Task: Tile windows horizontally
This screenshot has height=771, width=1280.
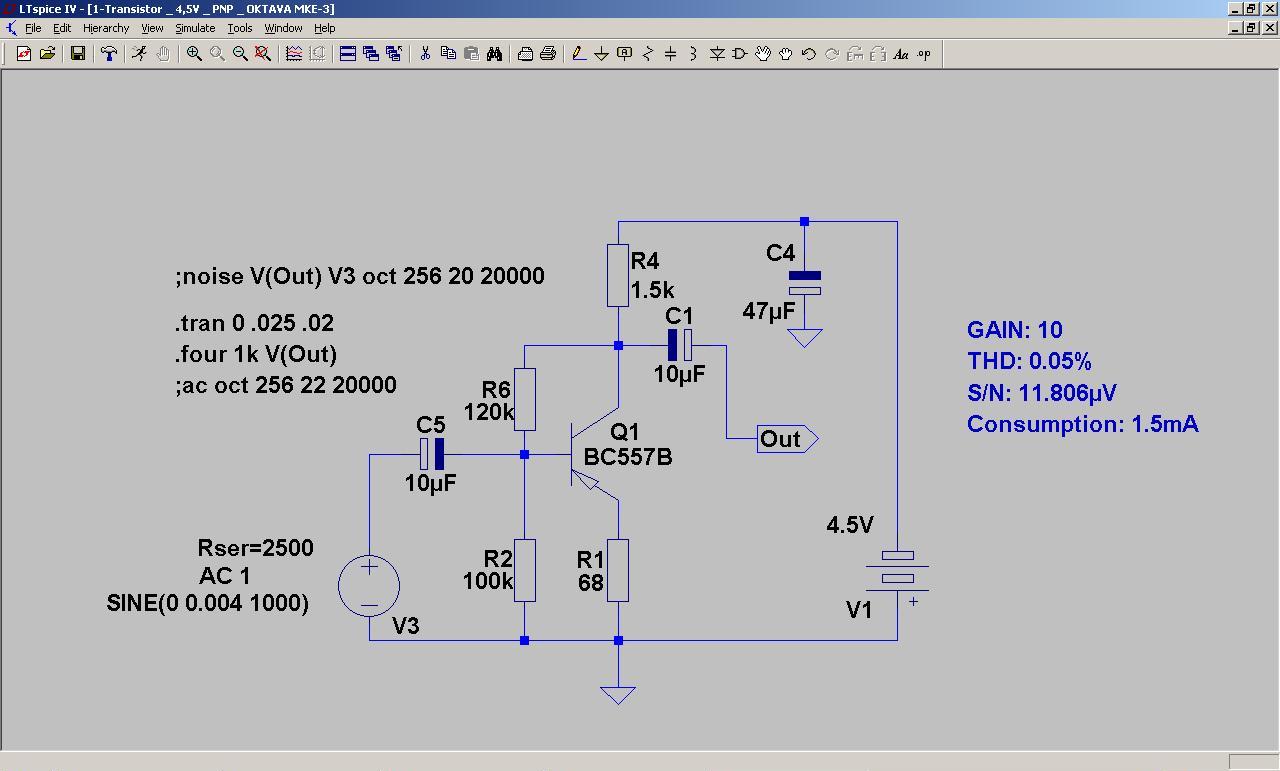Action: click(347, 54)
